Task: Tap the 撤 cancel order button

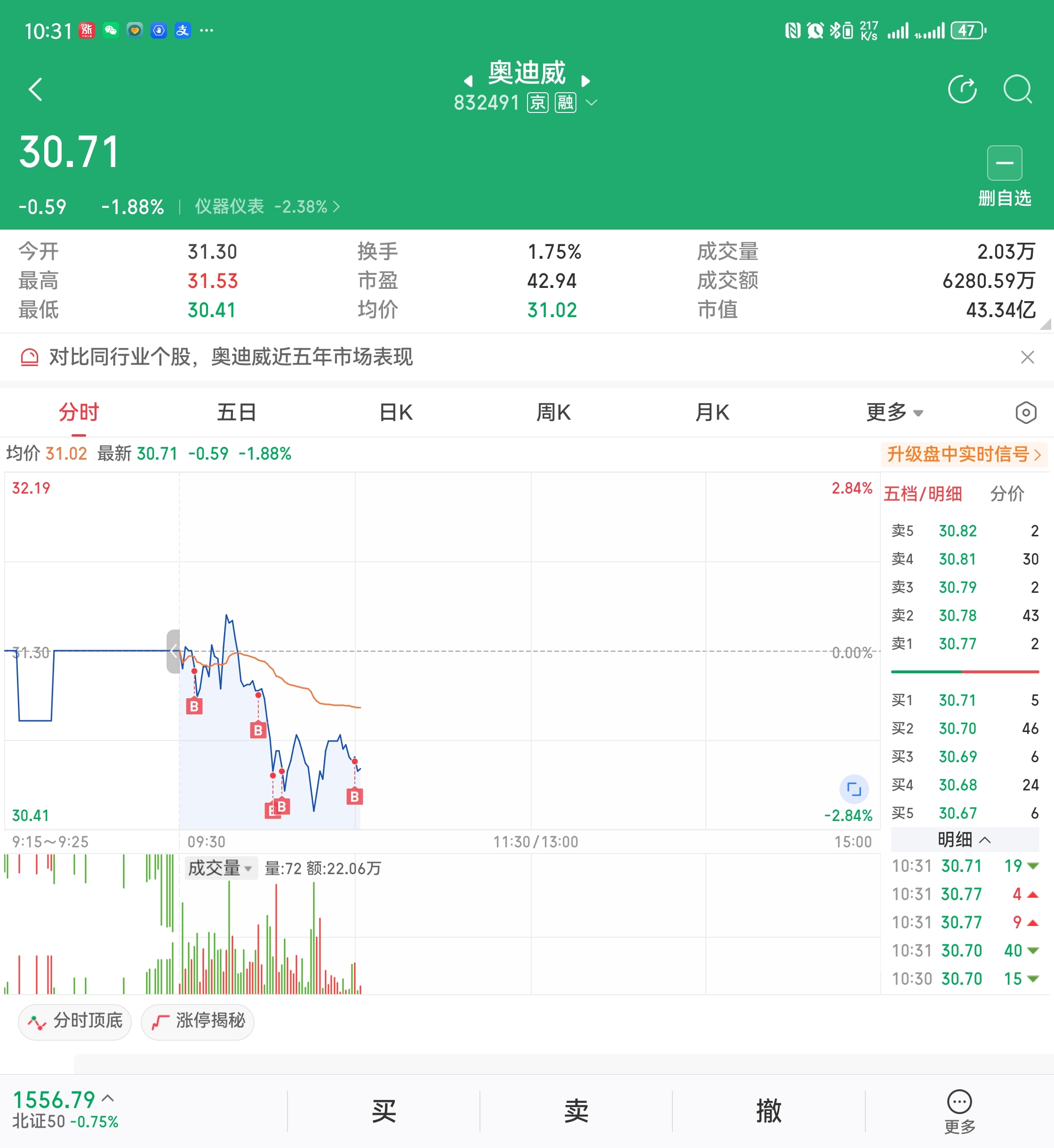Action: pyautogui.click(x=768, y=1110)
